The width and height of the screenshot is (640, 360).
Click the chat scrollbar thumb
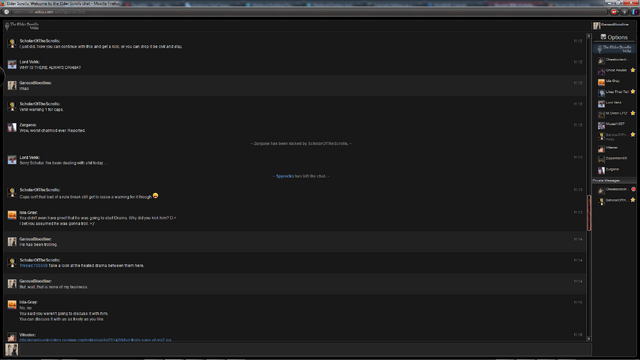[x=589, y=213]
